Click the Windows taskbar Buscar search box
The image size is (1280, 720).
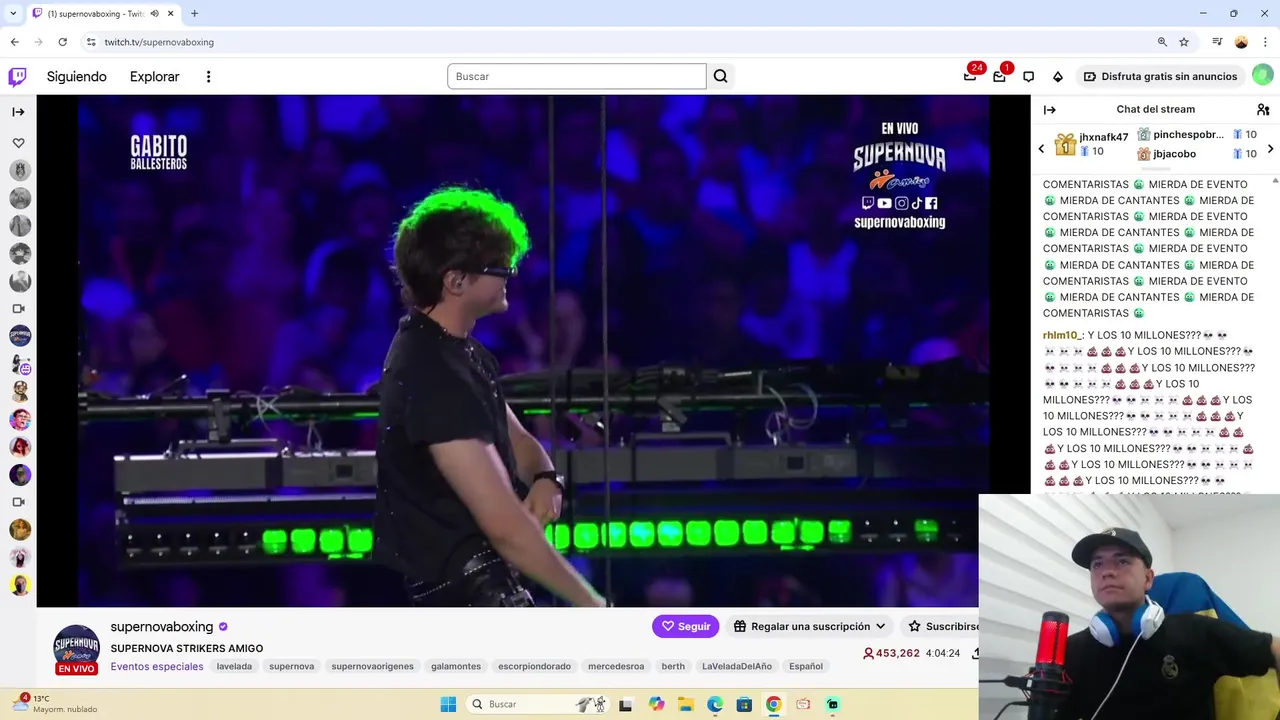pos(540,704)
